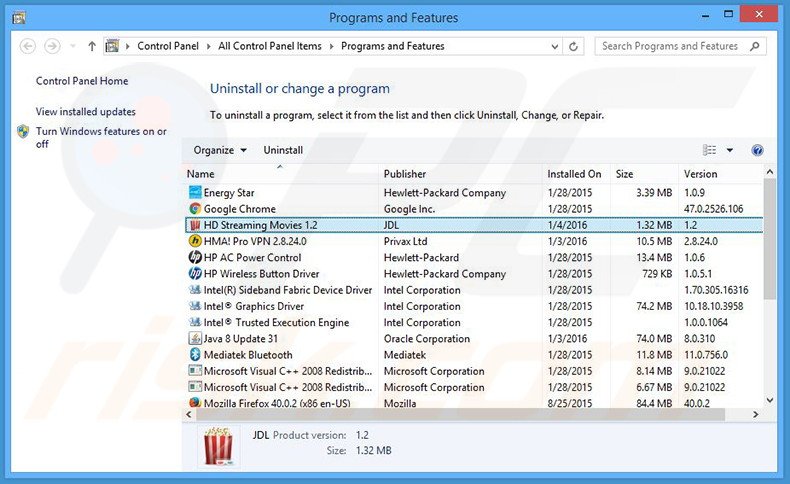Sort by the Size column header
The height and width of the screenshot is (484, 790).
click(x=624, y=174)
